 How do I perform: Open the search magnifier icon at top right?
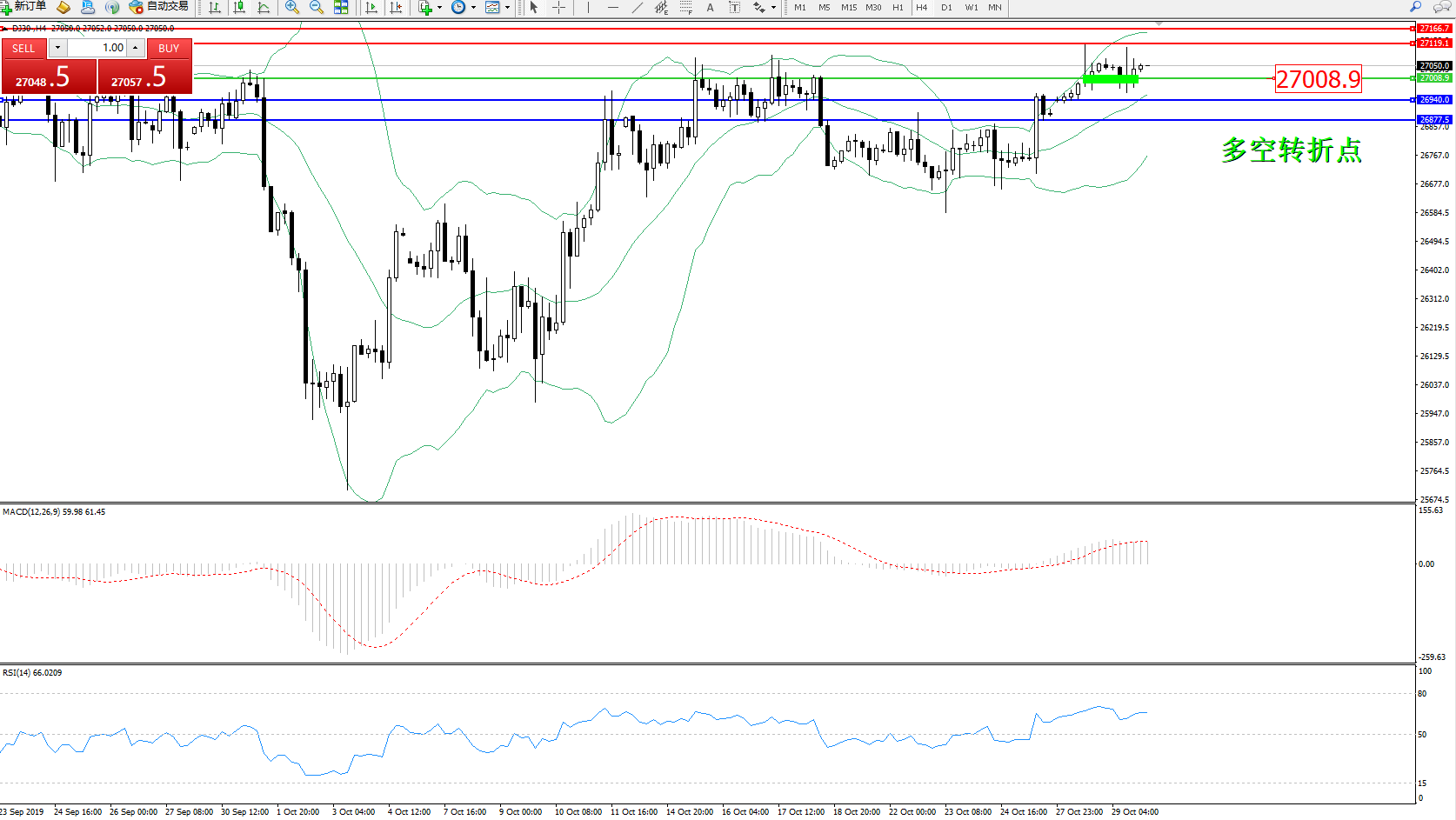1415,7
